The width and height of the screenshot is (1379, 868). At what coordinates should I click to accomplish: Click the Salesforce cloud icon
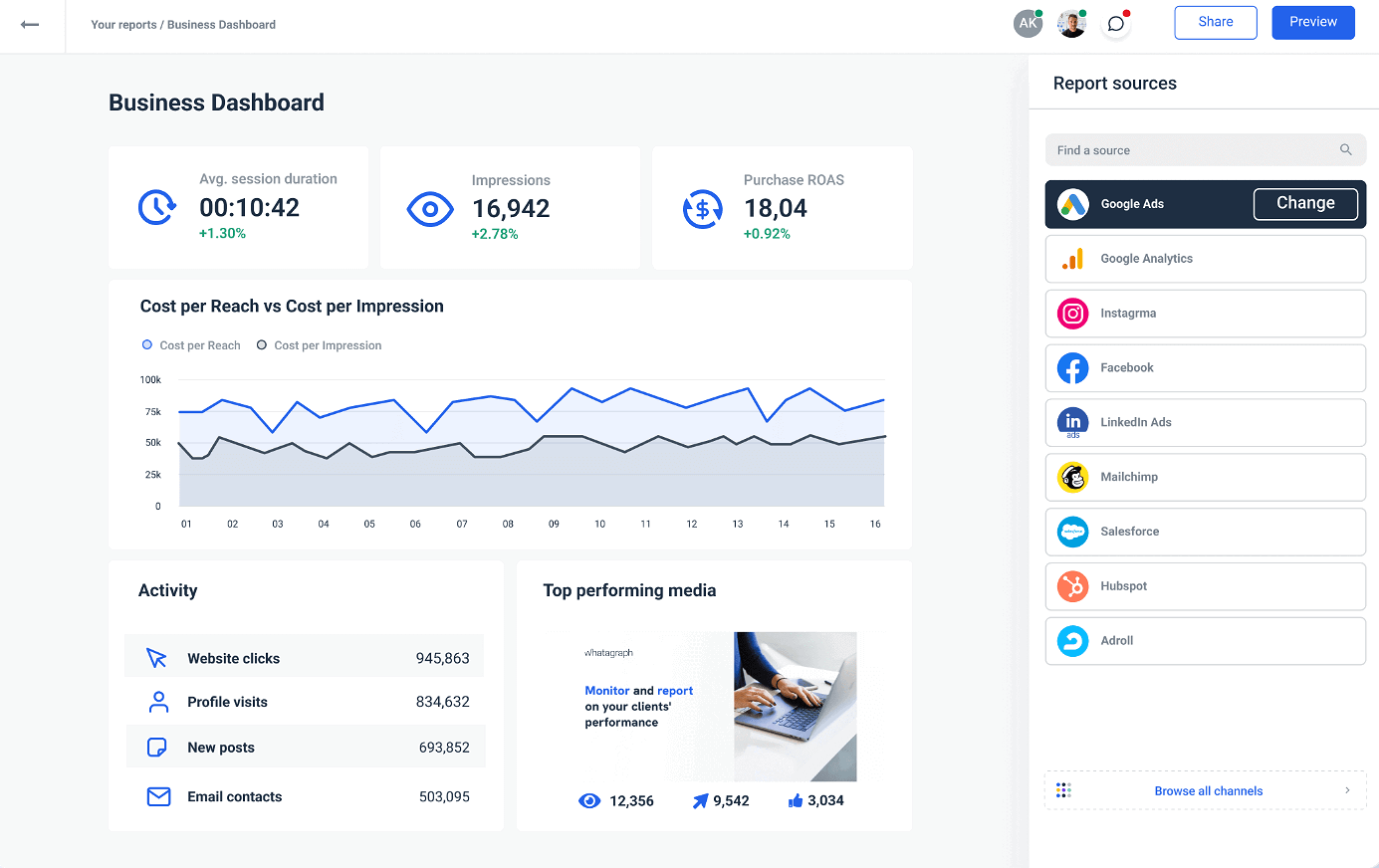coord(1072,532)
